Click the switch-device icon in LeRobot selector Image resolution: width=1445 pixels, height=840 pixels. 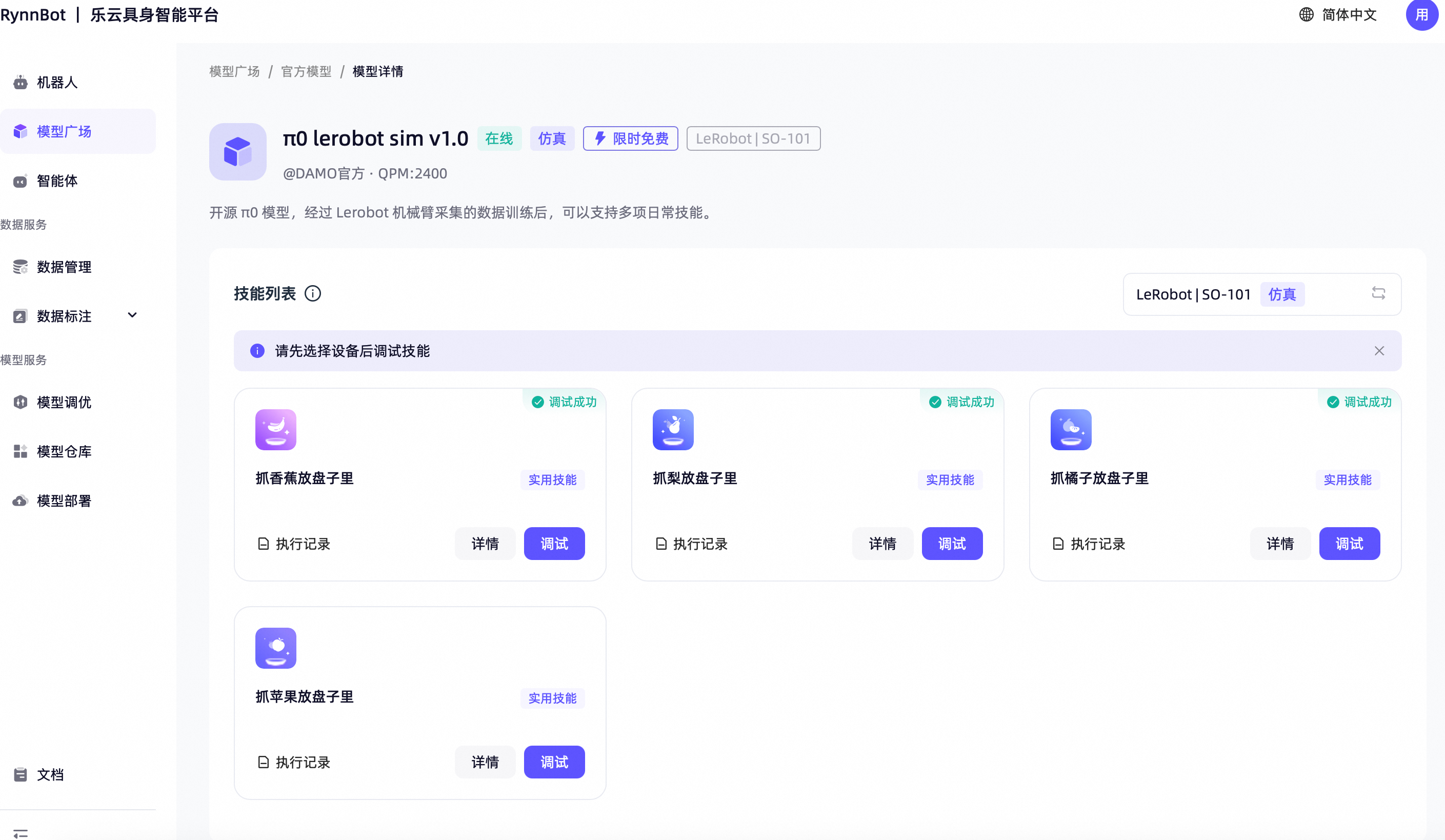point(1378,293)
